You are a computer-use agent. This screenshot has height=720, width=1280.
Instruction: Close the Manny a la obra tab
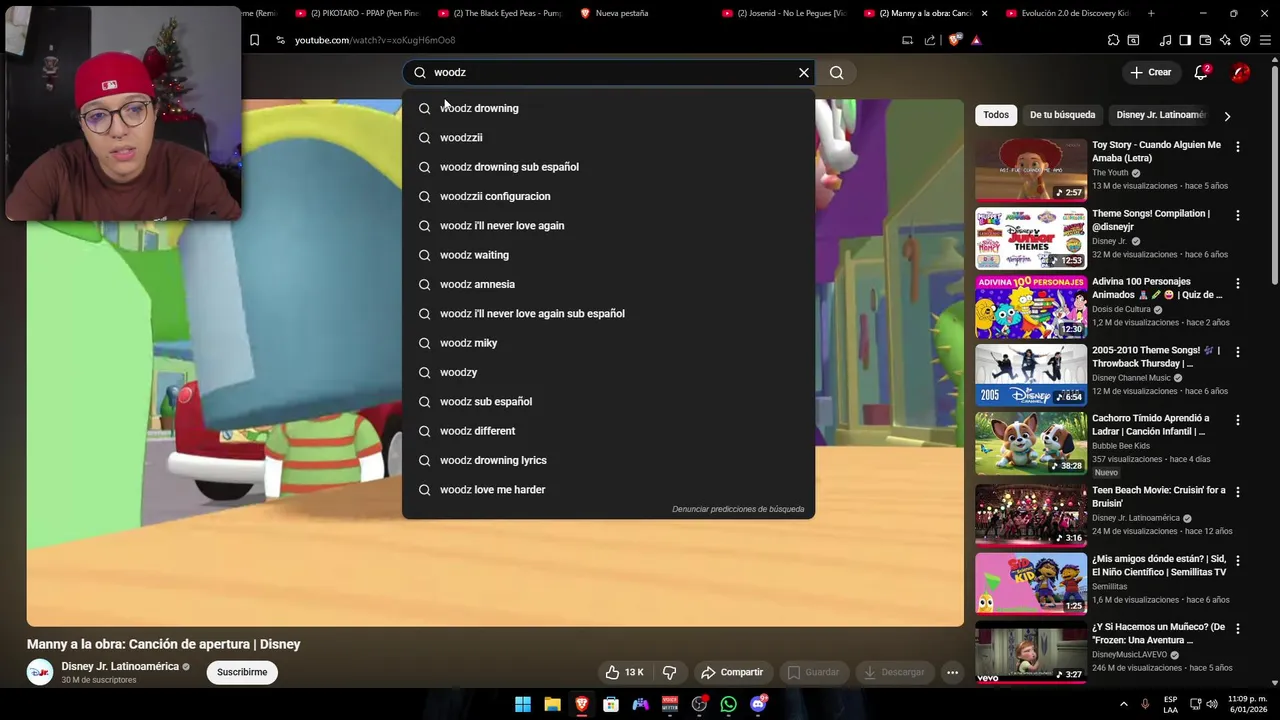coord(984,13)
